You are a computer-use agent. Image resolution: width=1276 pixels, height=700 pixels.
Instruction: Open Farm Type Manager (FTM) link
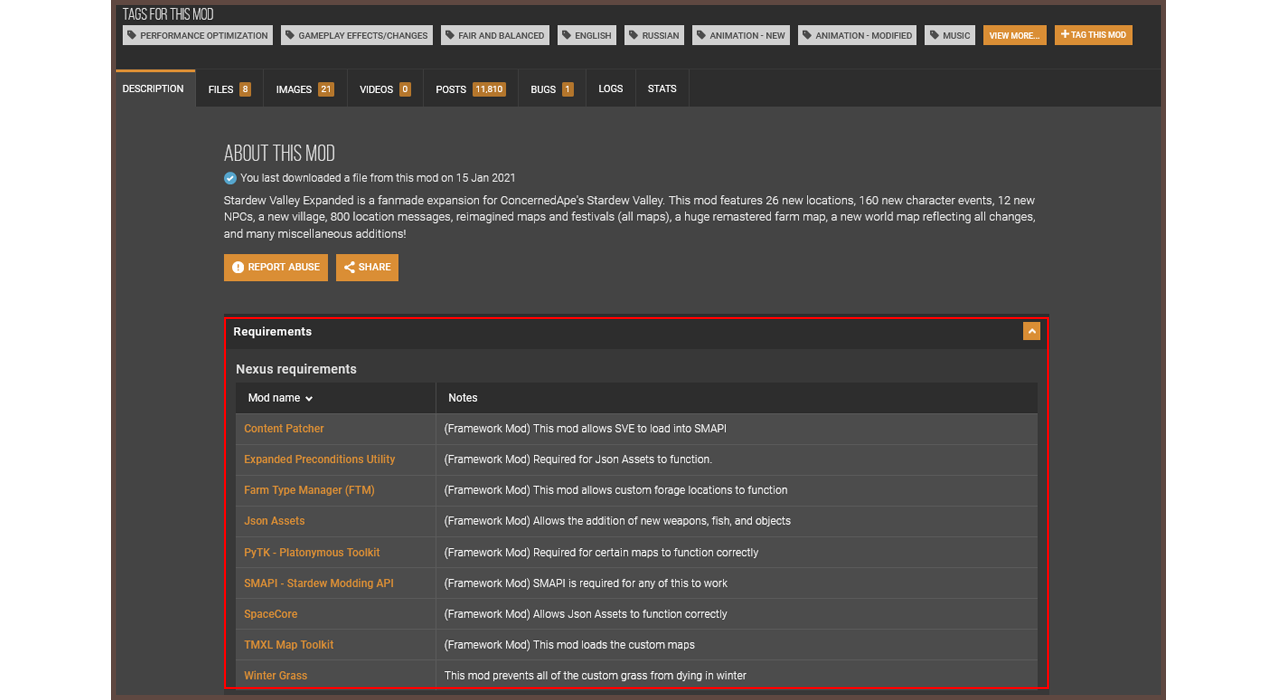pyautogui.click(x=309, y=490)
